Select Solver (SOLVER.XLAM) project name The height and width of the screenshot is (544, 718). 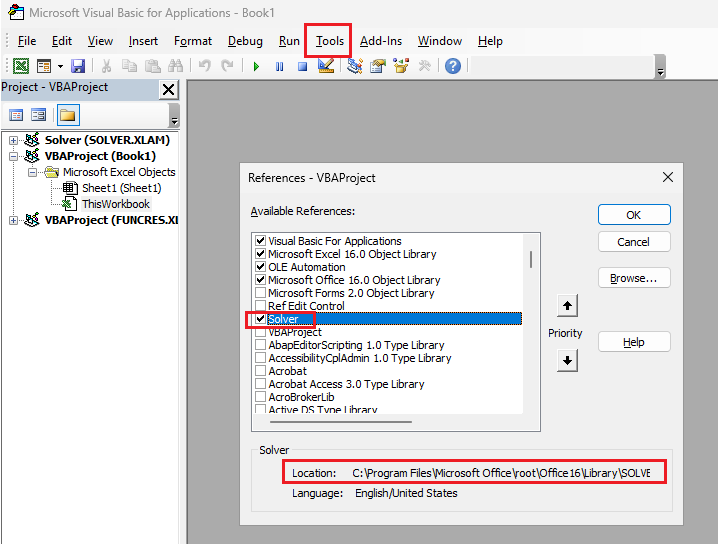coord(107,140)
